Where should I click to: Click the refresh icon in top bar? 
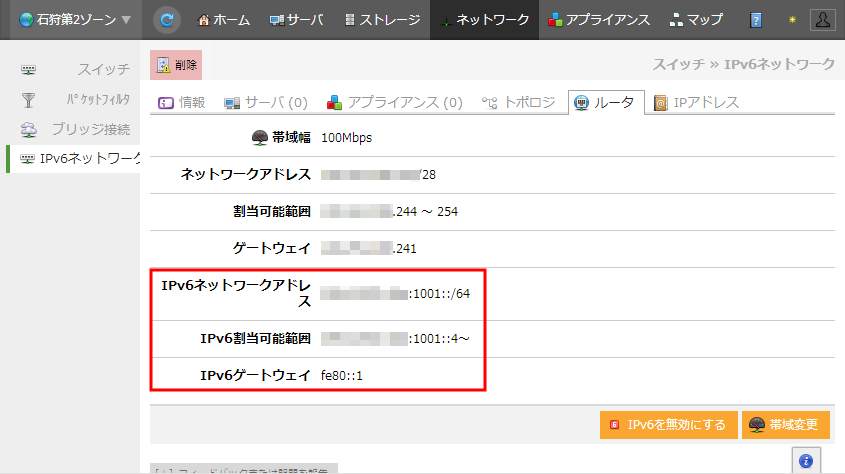pos(167,20)
